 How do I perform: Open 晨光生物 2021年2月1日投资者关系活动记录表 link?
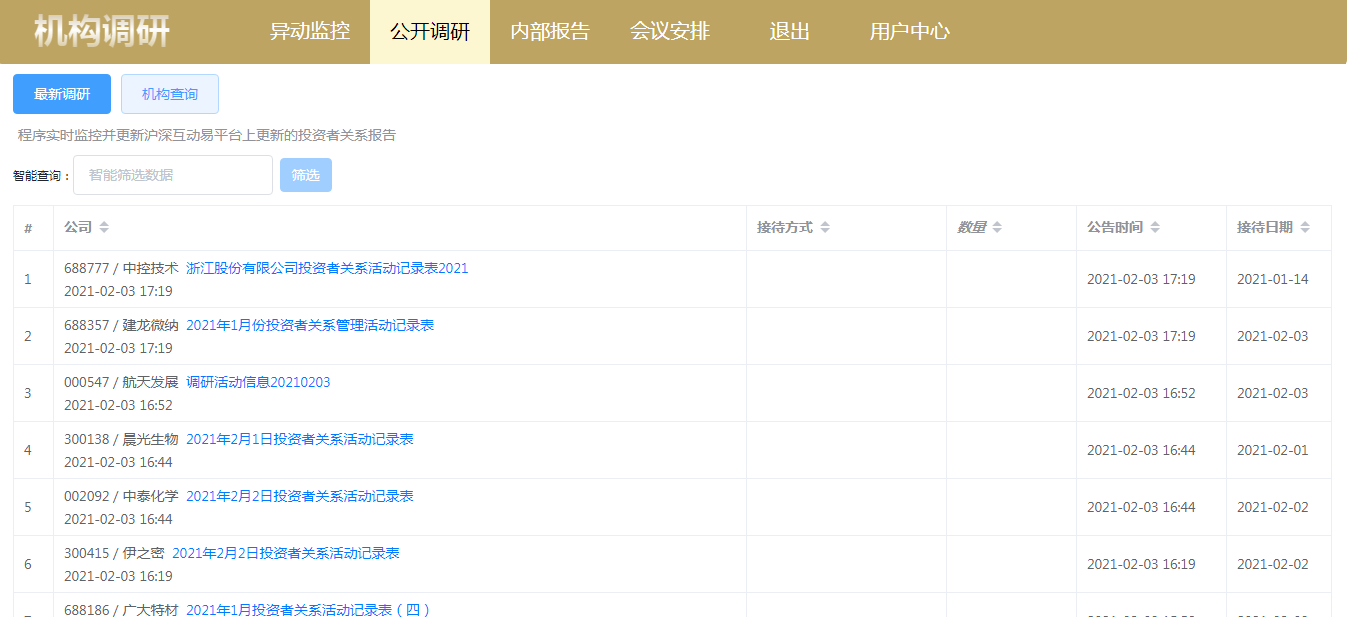point(300,439)
